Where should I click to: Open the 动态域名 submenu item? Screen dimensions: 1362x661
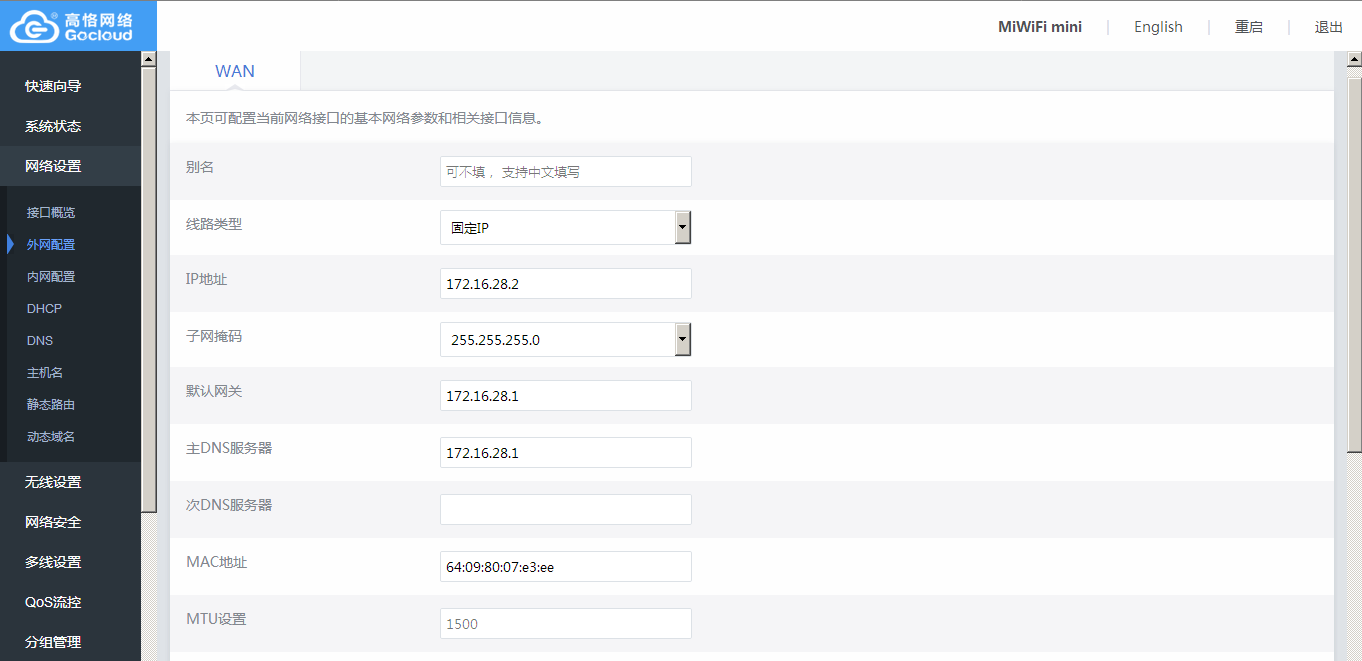(51, 437)
